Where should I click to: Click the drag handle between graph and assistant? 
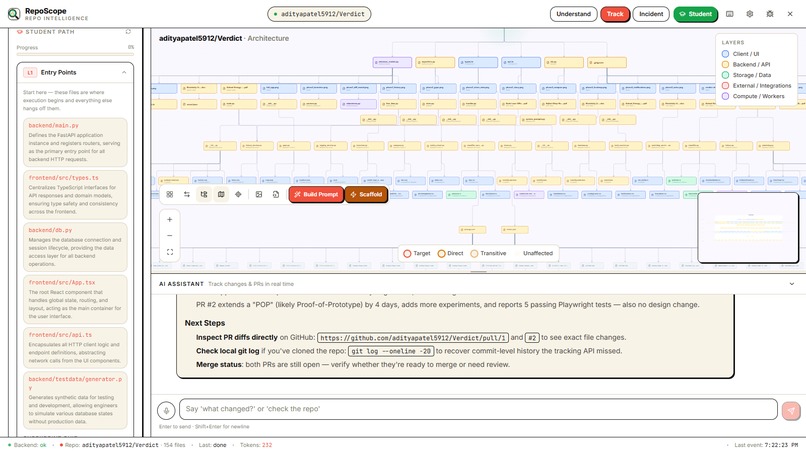pos(479,271)
